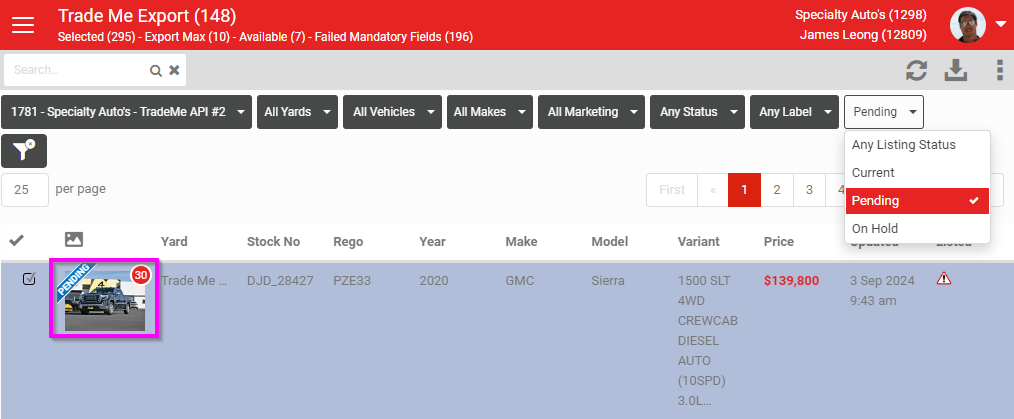The image size is (1014, 419).
Task: Click the red warning triangle for GMC Sierra
Action: pos(944,279)
